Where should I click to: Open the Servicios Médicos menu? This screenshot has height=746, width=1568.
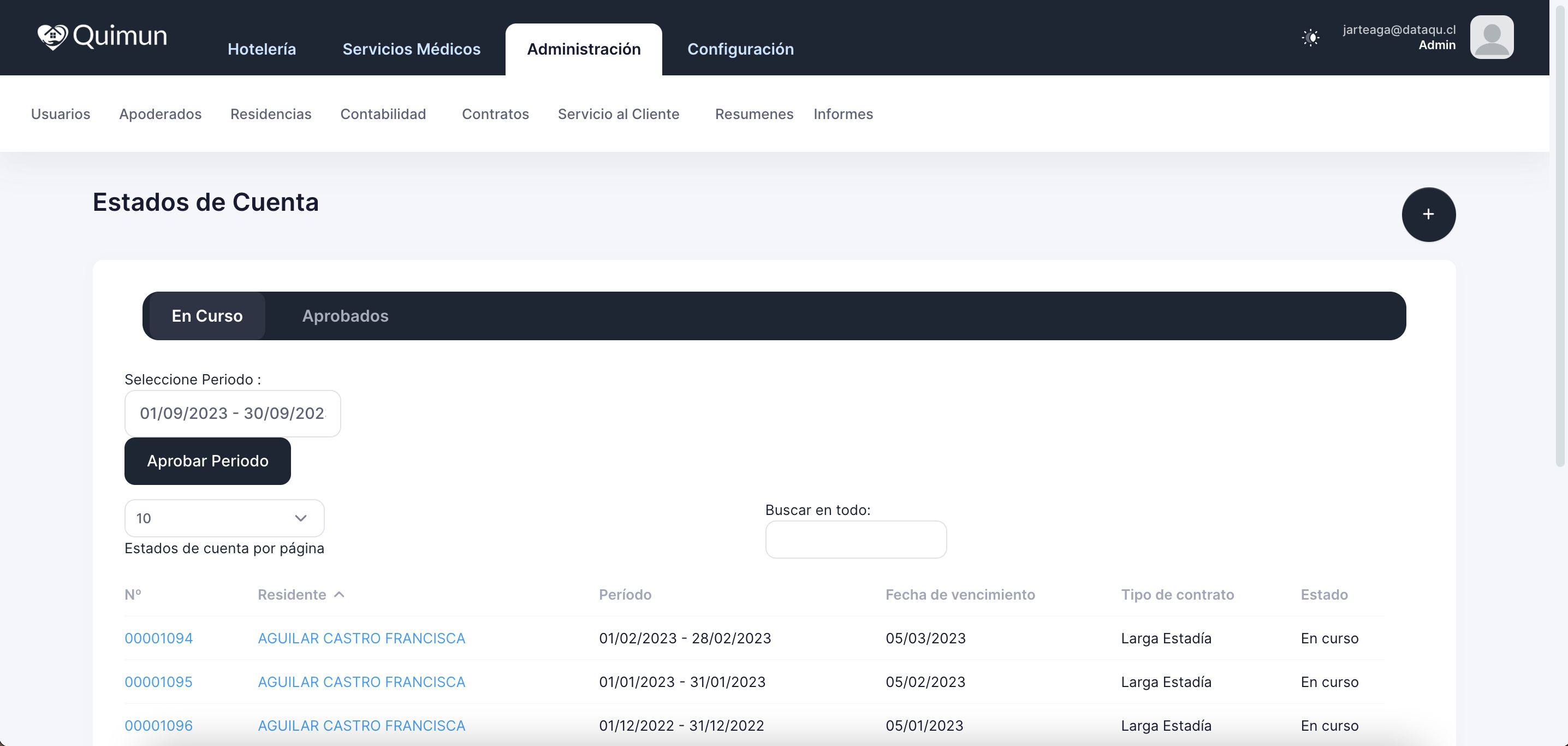point(412,49)
